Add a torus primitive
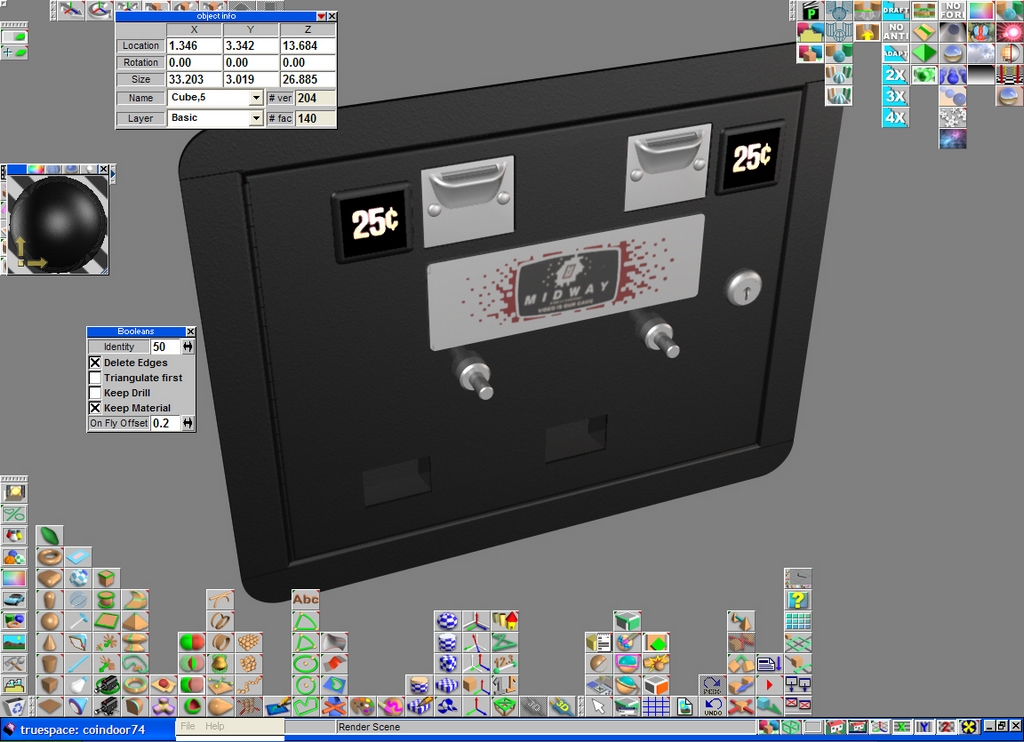 [50, 556]
